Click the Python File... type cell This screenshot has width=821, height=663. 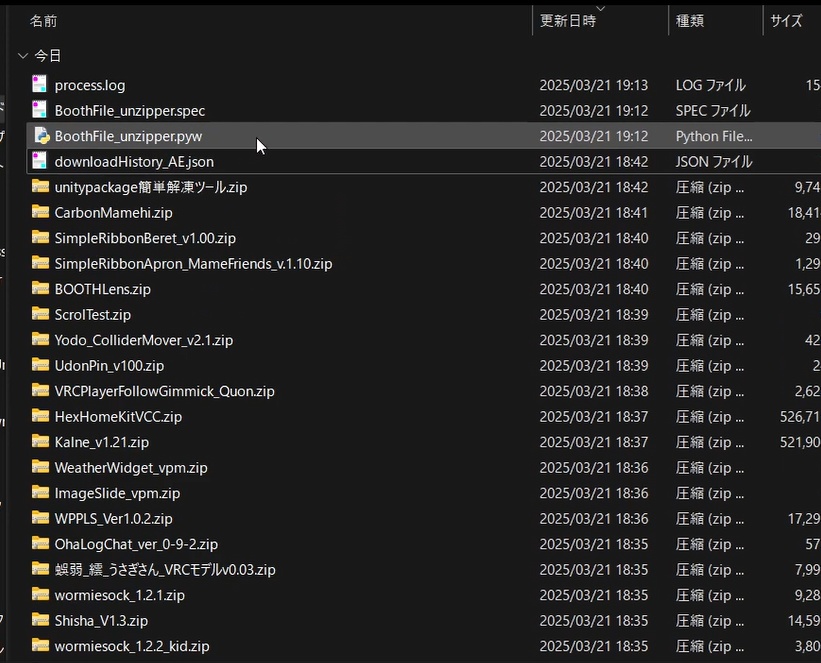pos(714,136)
